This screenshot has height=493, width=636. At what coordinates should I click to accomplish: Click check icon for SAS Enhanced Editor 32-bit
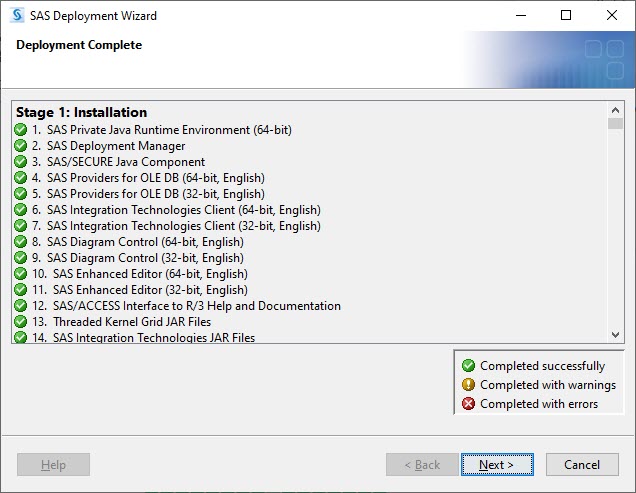pos(20,290)
